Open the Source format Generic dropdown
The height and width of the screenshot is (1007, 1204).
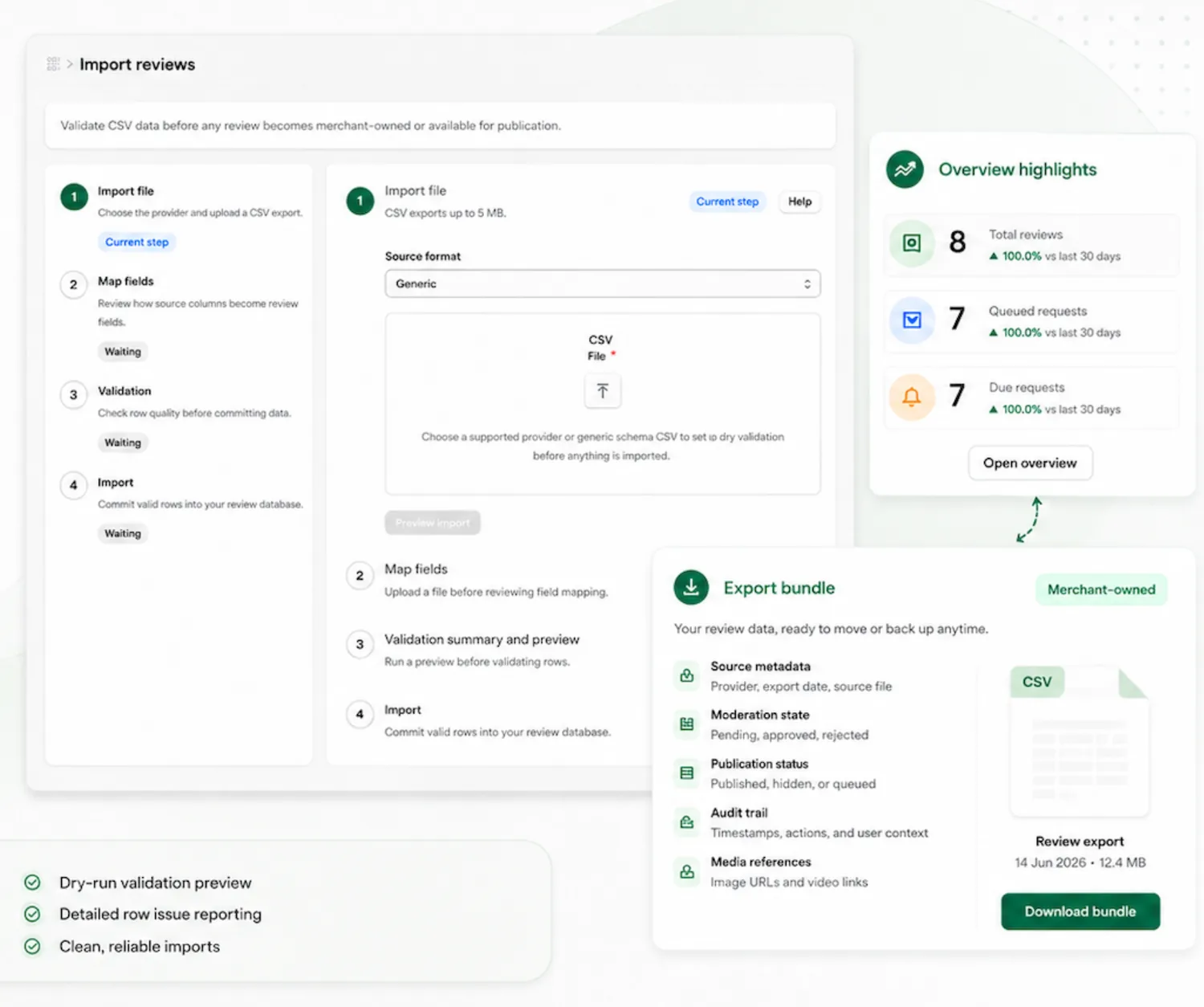[x=603, y=284]
